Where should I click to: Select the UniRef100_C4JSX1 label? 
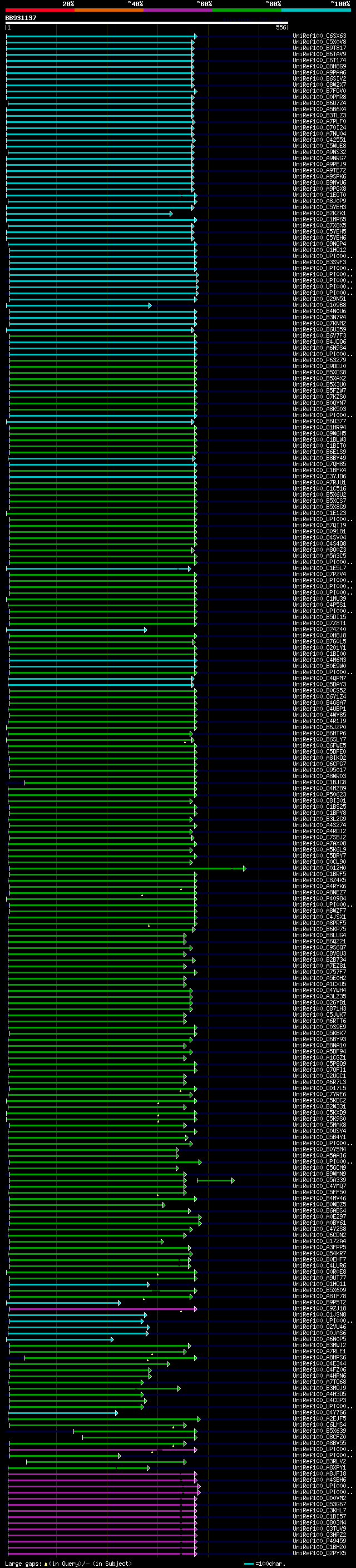pos(319,916)
